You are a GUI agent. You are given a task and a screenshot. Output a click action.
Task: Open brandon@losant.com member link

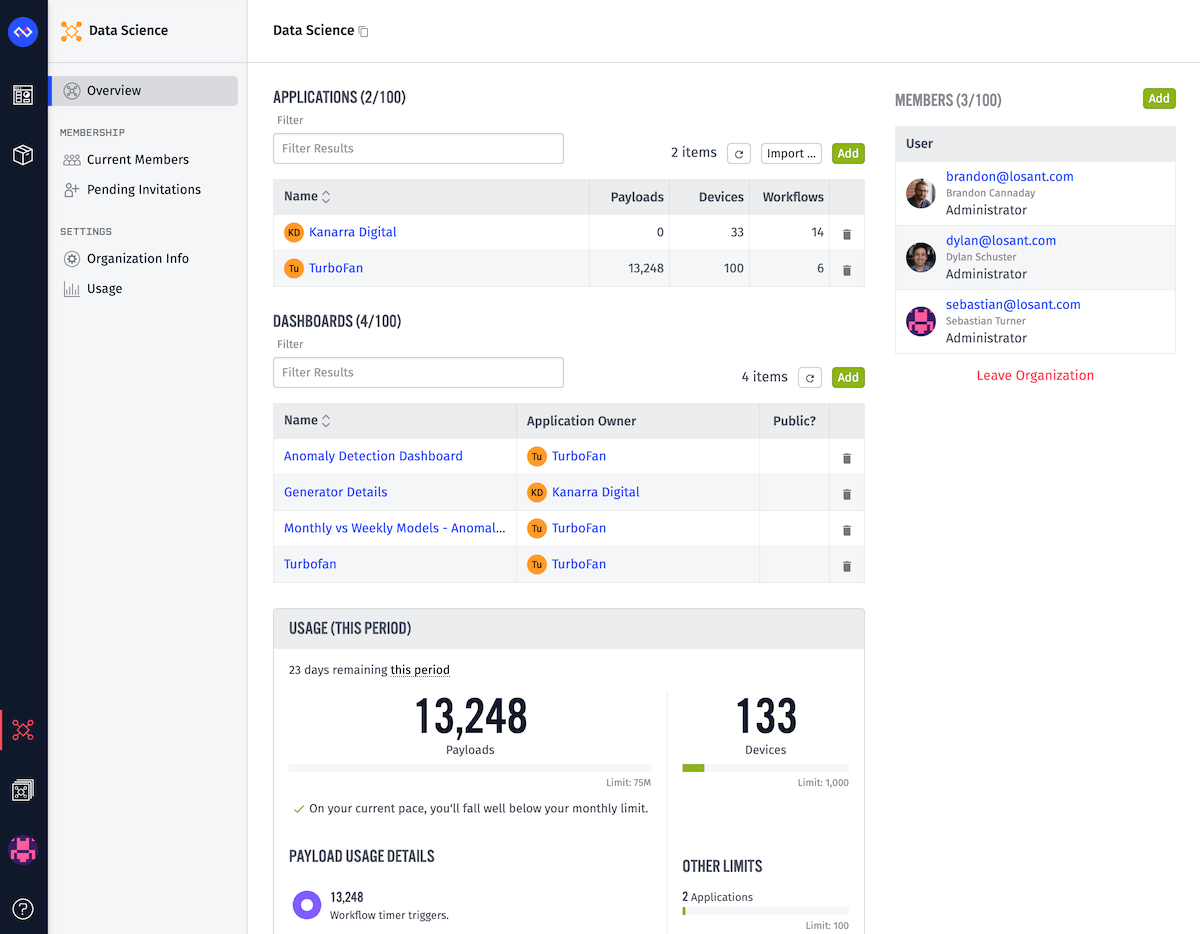(1010, 176)
